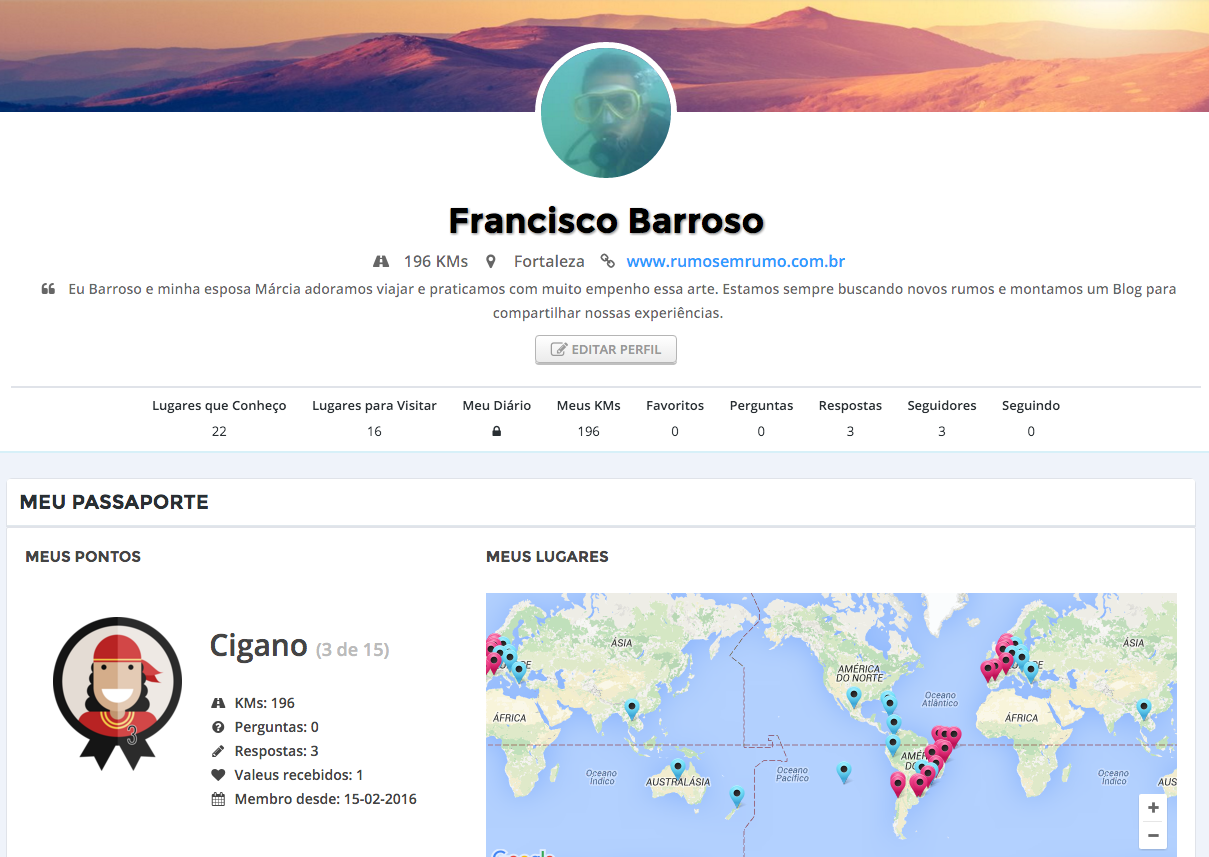
Task: Show the Seguidores list
Action: pos(941,406)
